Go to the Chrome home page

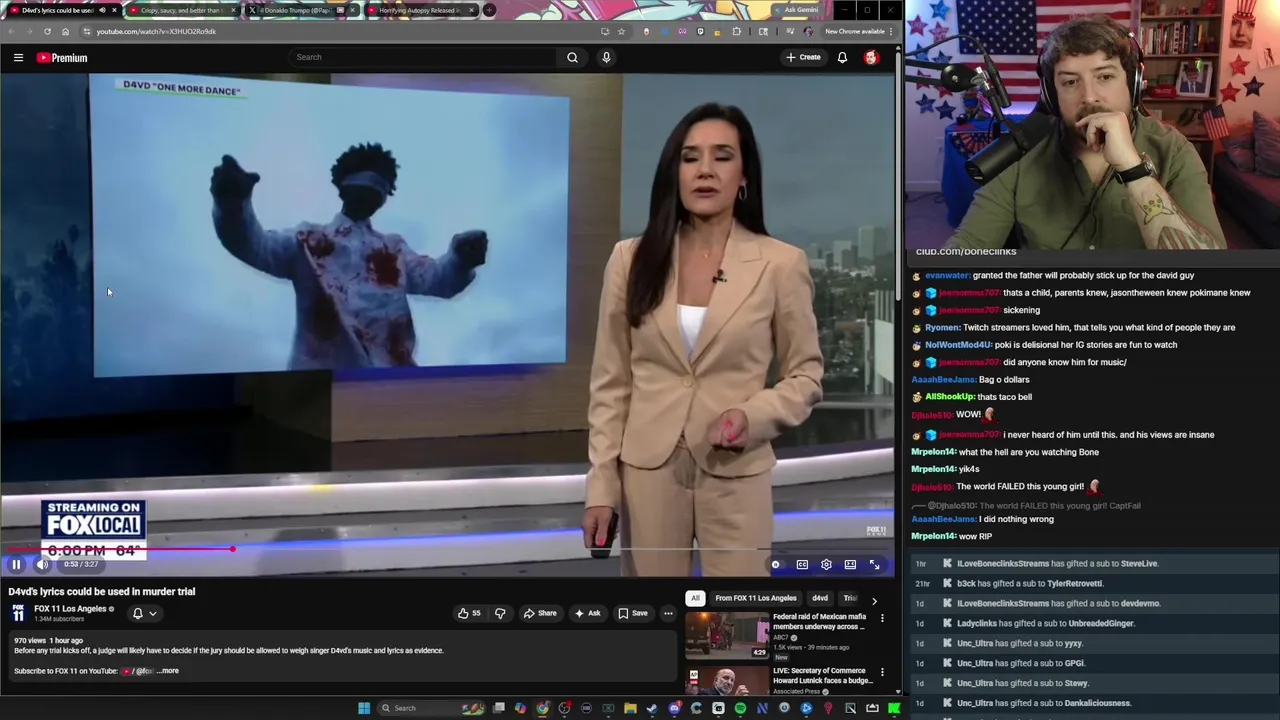65,31
